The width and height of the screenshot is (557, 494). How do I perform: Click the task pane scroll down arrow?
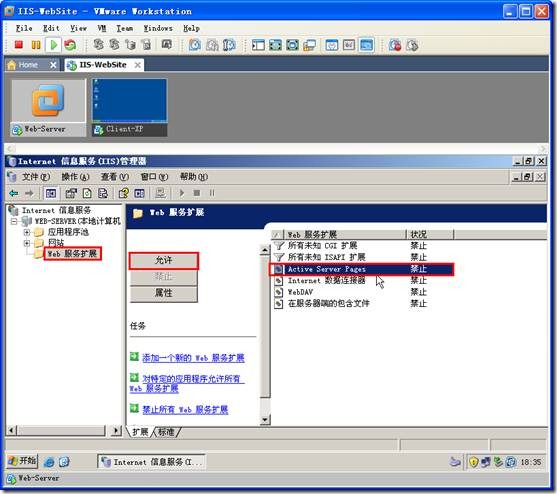tap(265, 420)
